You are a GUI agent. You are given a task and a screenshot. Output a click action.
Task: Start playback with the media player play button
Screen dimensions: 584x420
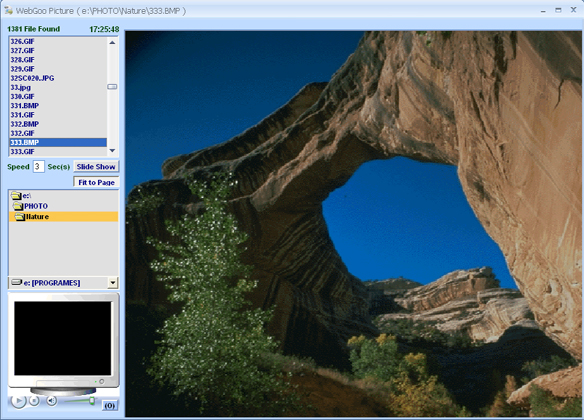click(x=18, y=401)
